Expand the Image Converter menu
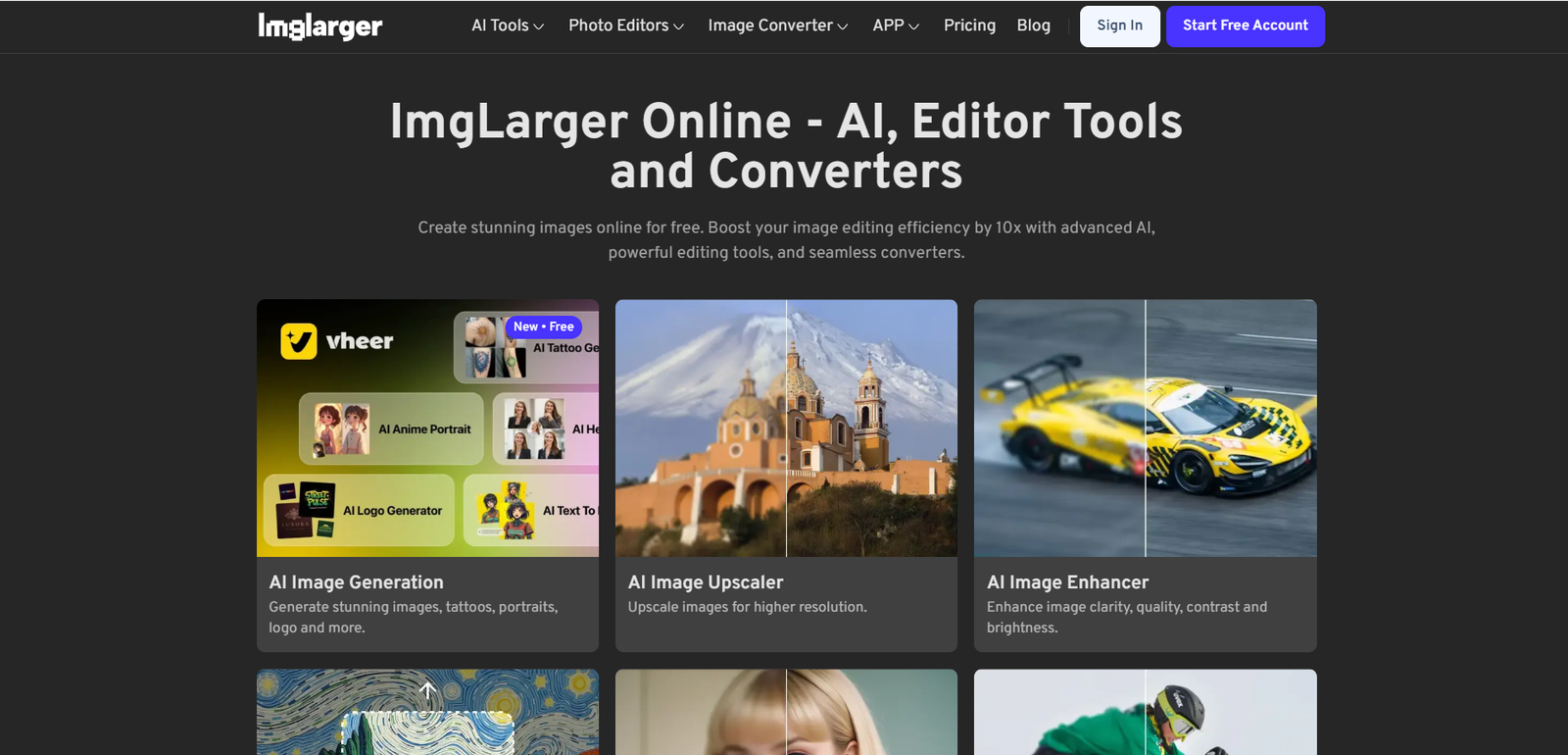The image size is (1568, 755). (x=777, y=25)
